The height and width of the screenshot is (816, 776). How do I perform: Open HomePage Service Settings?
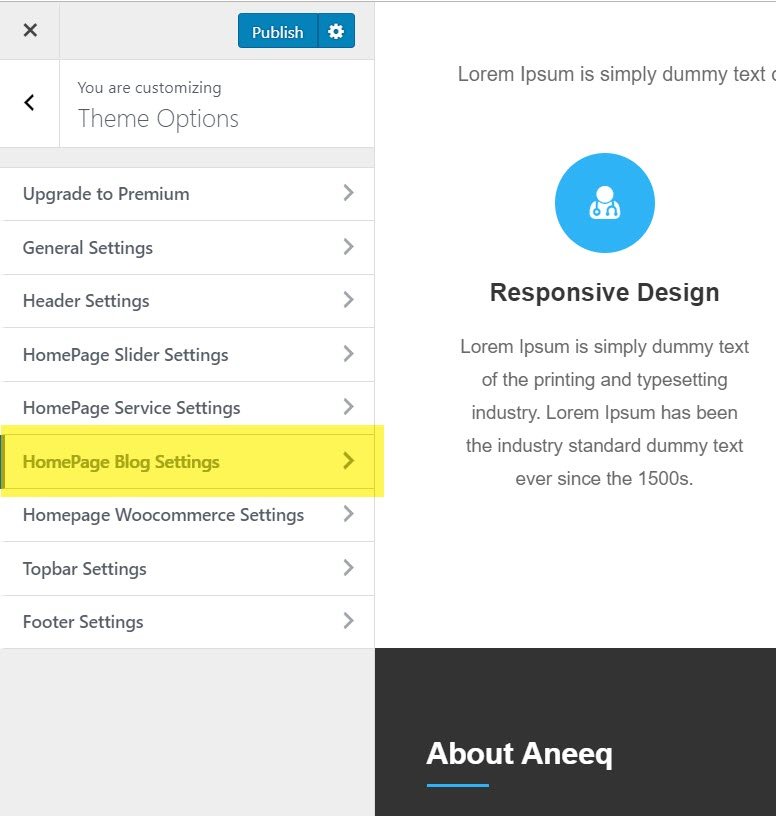[131, 408]
